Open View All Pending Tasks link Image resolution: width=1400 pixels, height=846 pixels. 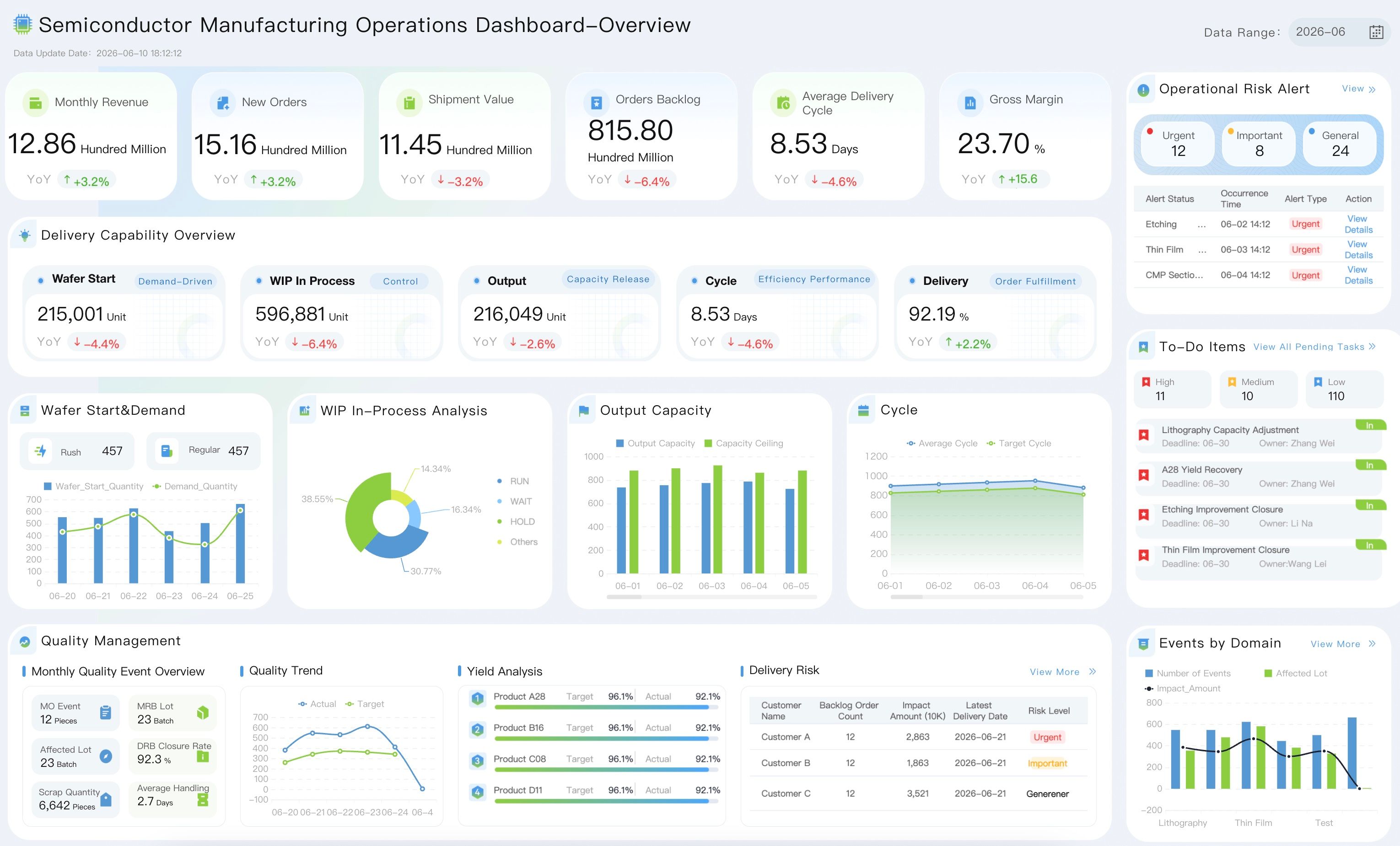[1314, 347]
